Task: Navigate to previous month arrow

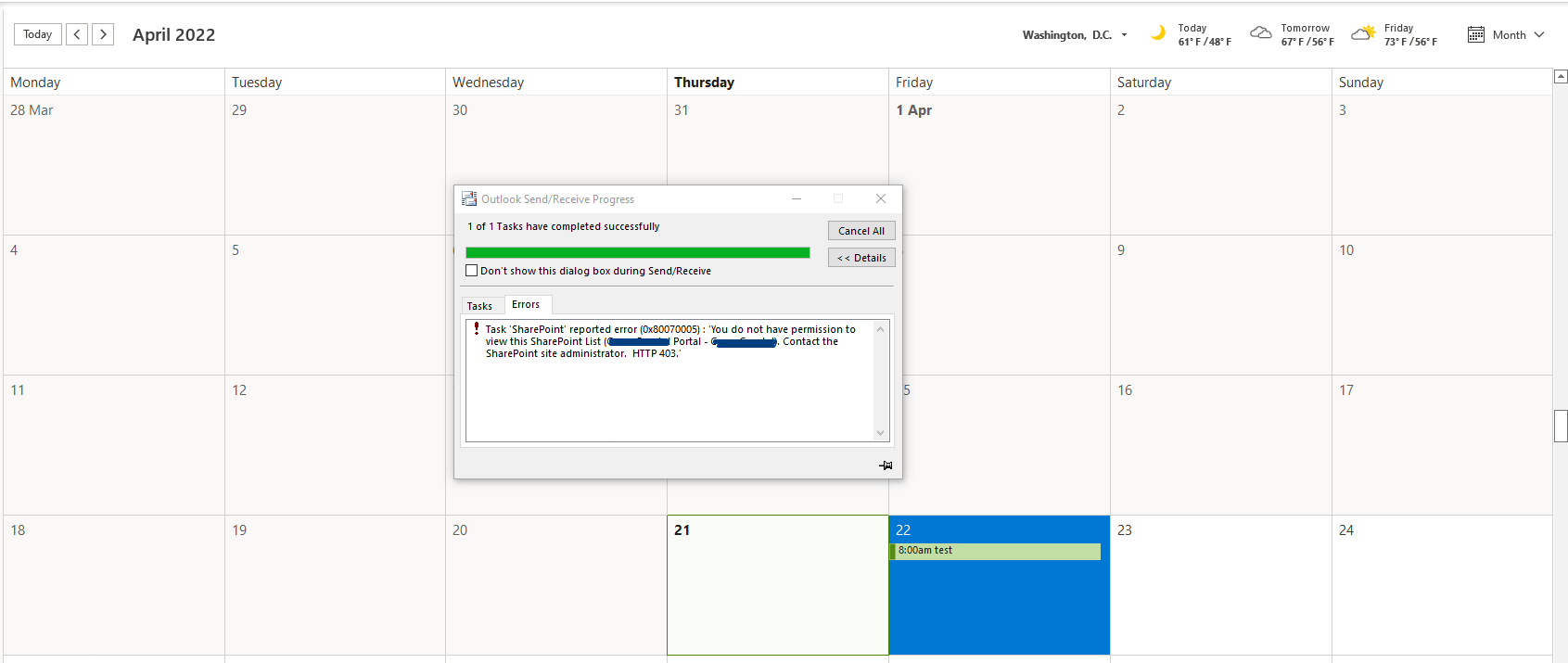Action: click(x=77, y=34)
